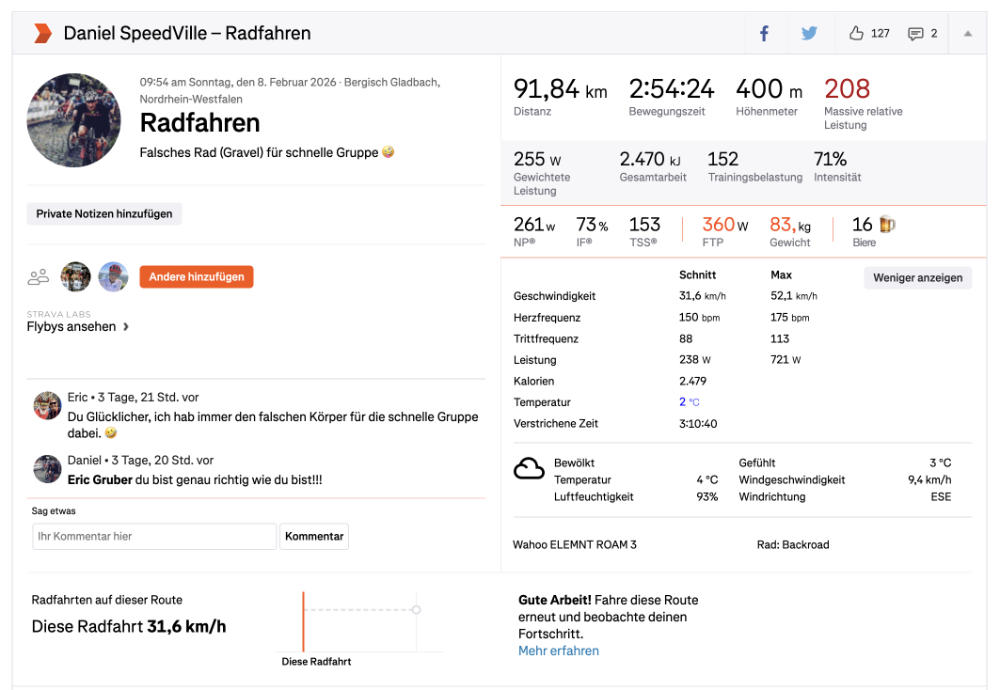Viewport: 1000px width, 690px height.
Task: Give kudos with thumbs-up icon
Action: click(x=856, y=33)
